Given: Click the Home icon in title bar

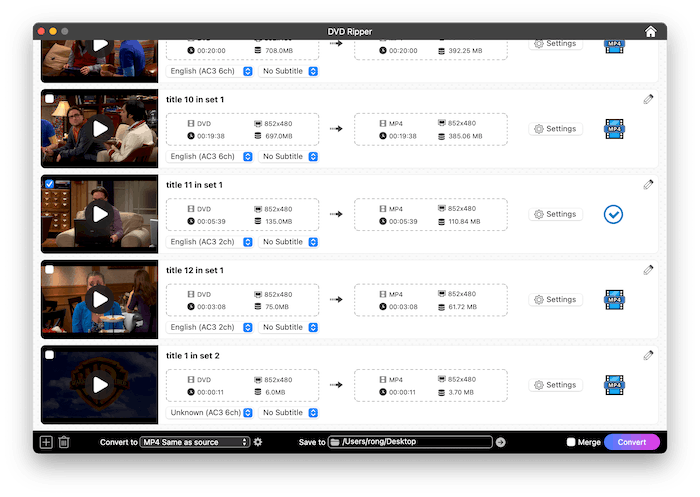Looking at the screenshot, I should [x=651, y=32].
